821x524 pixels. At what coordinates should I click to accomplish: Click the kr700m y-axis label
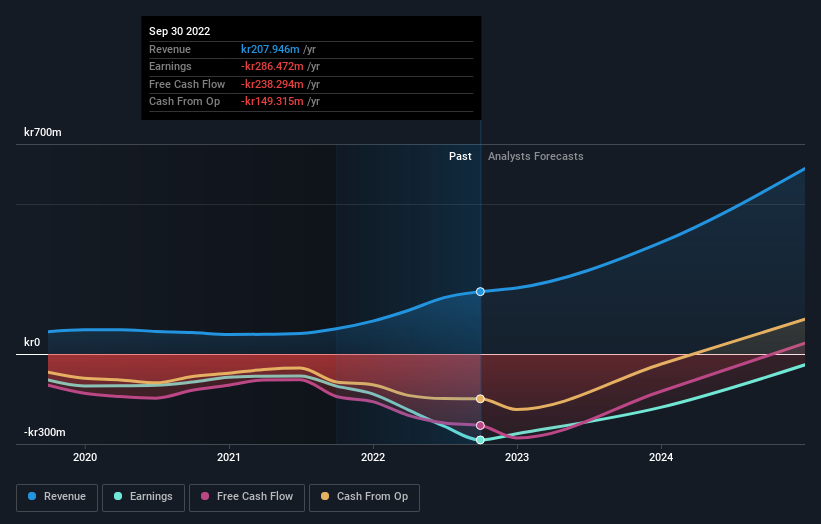[x=42, y=132]
